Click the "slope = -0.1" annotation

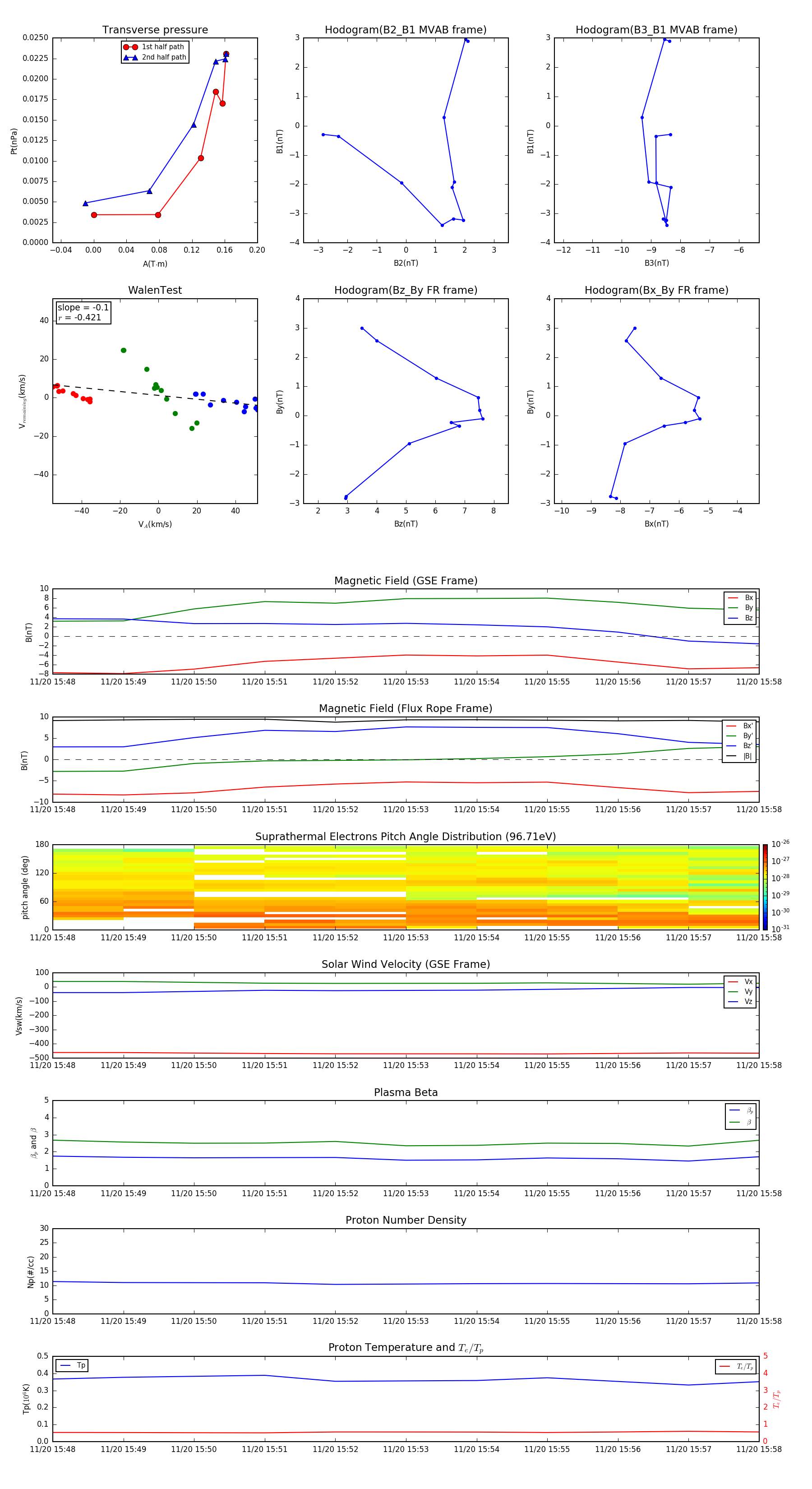click(83, 308)
